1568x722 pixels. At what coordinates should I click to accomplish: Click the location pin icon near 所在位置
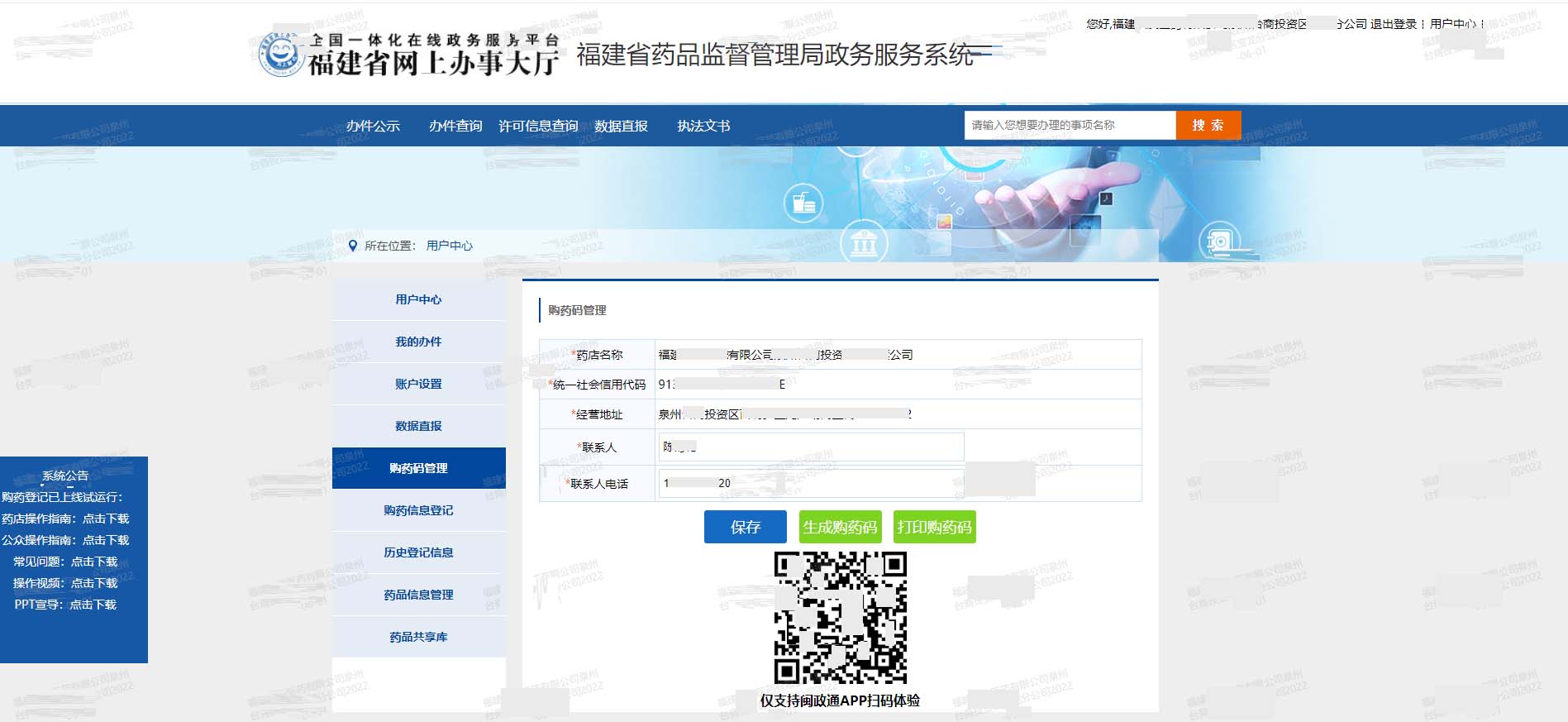pyautogui.click(x=353, y=246)
